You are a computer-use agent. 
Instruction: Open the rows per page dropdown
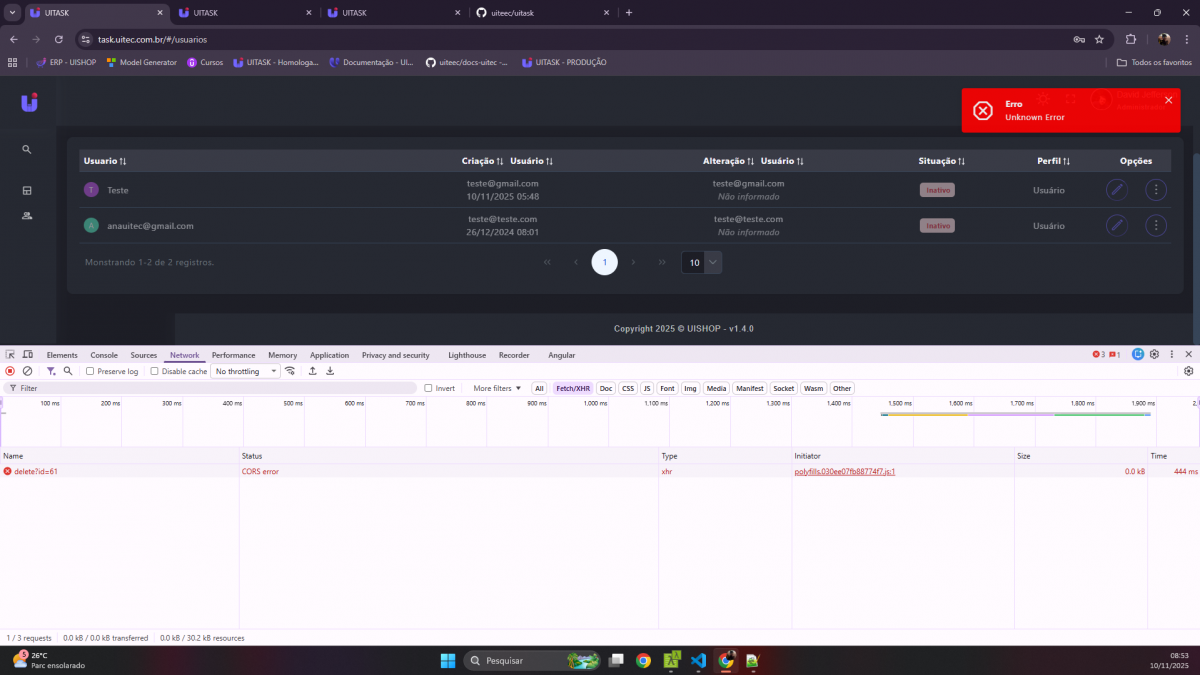pyautogui.click(x=701, y=262)
